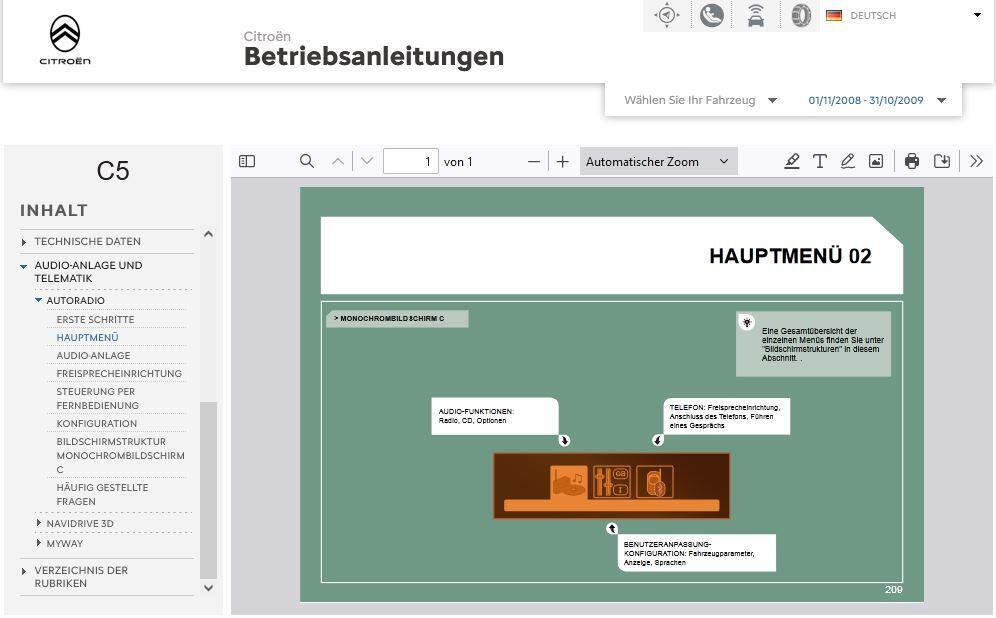996x618 pixels.
Task: Open the PDF search magnifier
Action: (x=307, y=161)
